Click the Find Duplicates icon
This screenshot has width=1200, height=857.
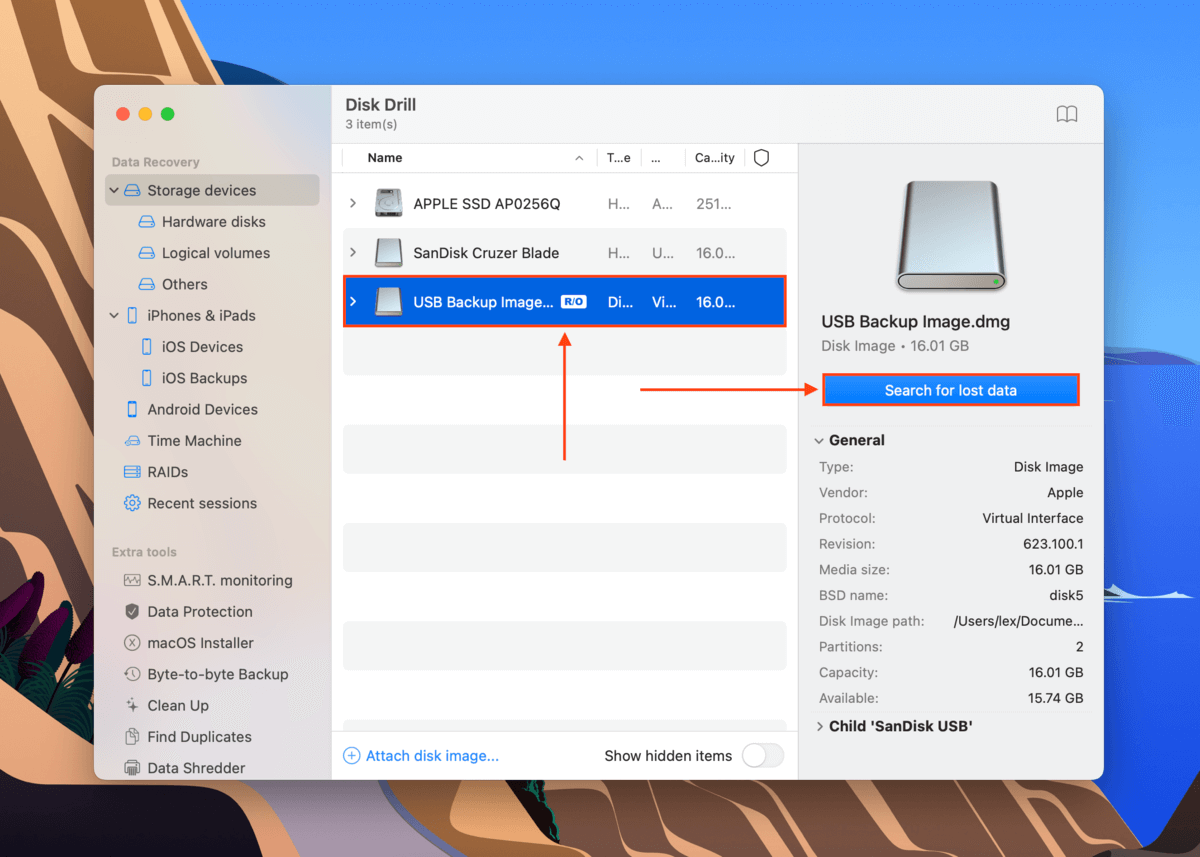132,737
